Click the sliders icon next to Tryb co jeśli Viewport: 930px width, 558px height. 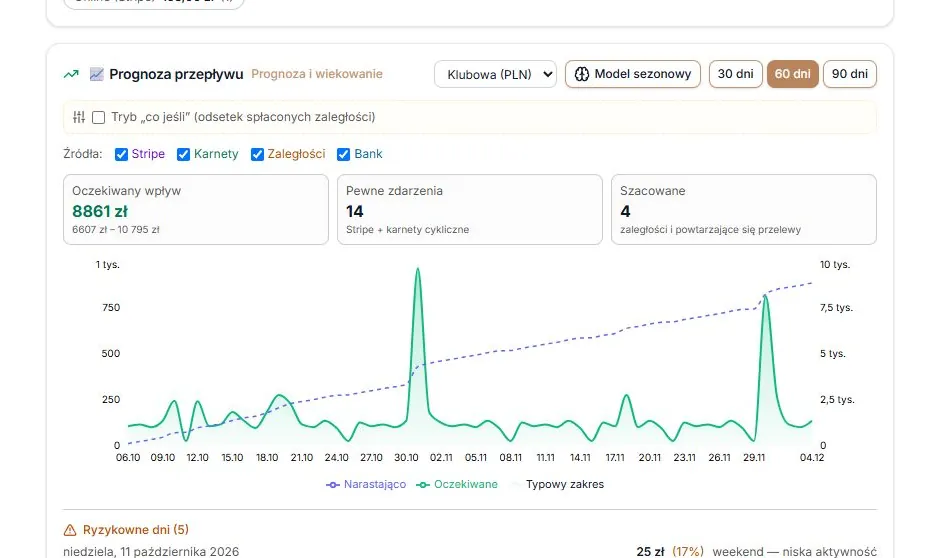click(79, 117)
